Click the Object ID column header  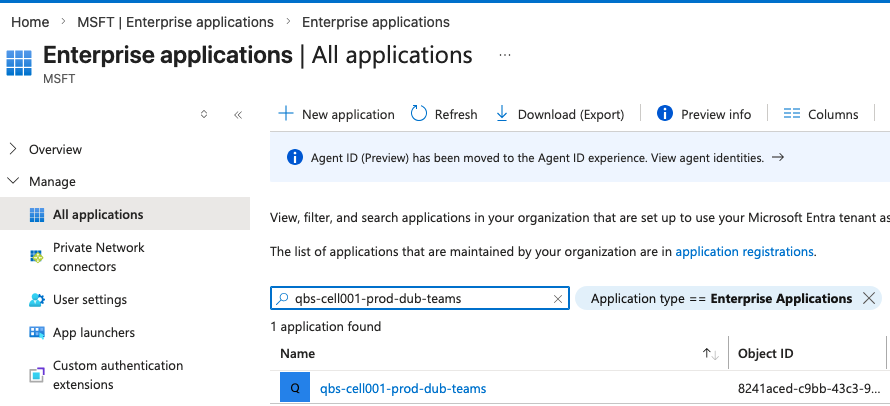(x=765, y=353)
